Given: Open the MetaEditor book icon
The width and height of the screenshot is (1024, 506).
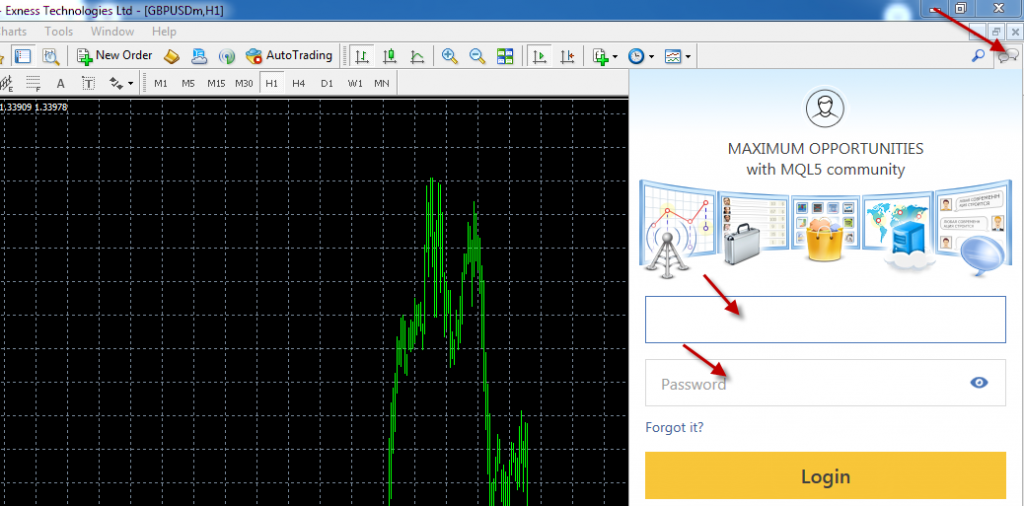Looking at the screenshot, I should [172, 56].
